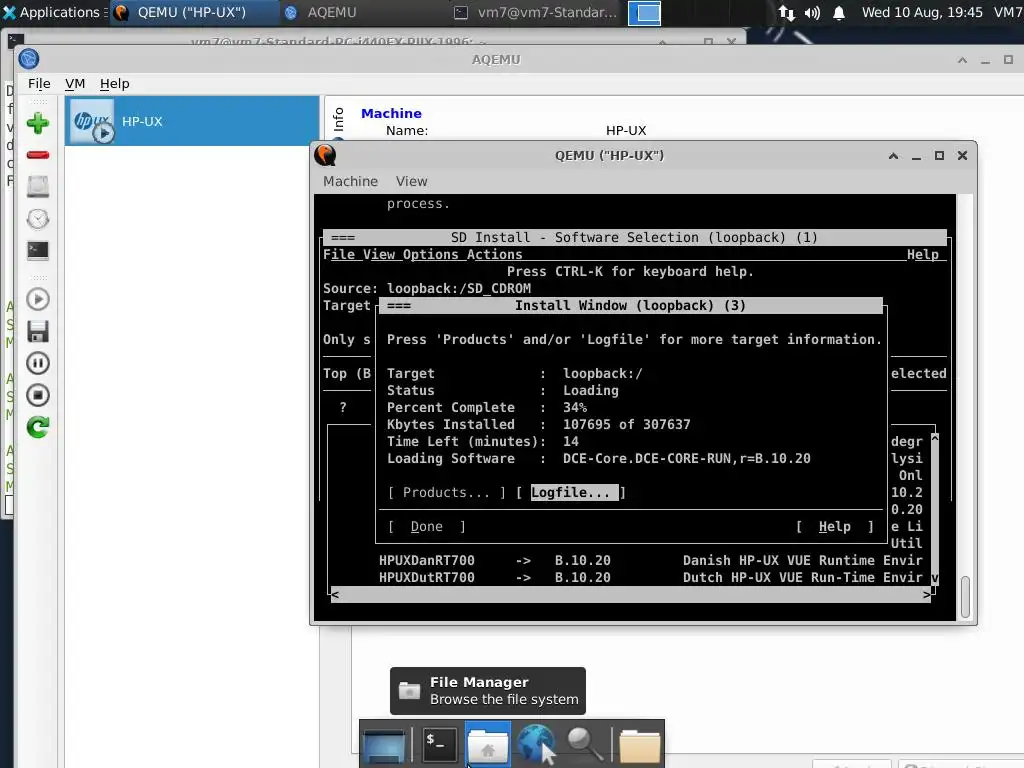Click the Machine heading in Info panel

(391, 113)
